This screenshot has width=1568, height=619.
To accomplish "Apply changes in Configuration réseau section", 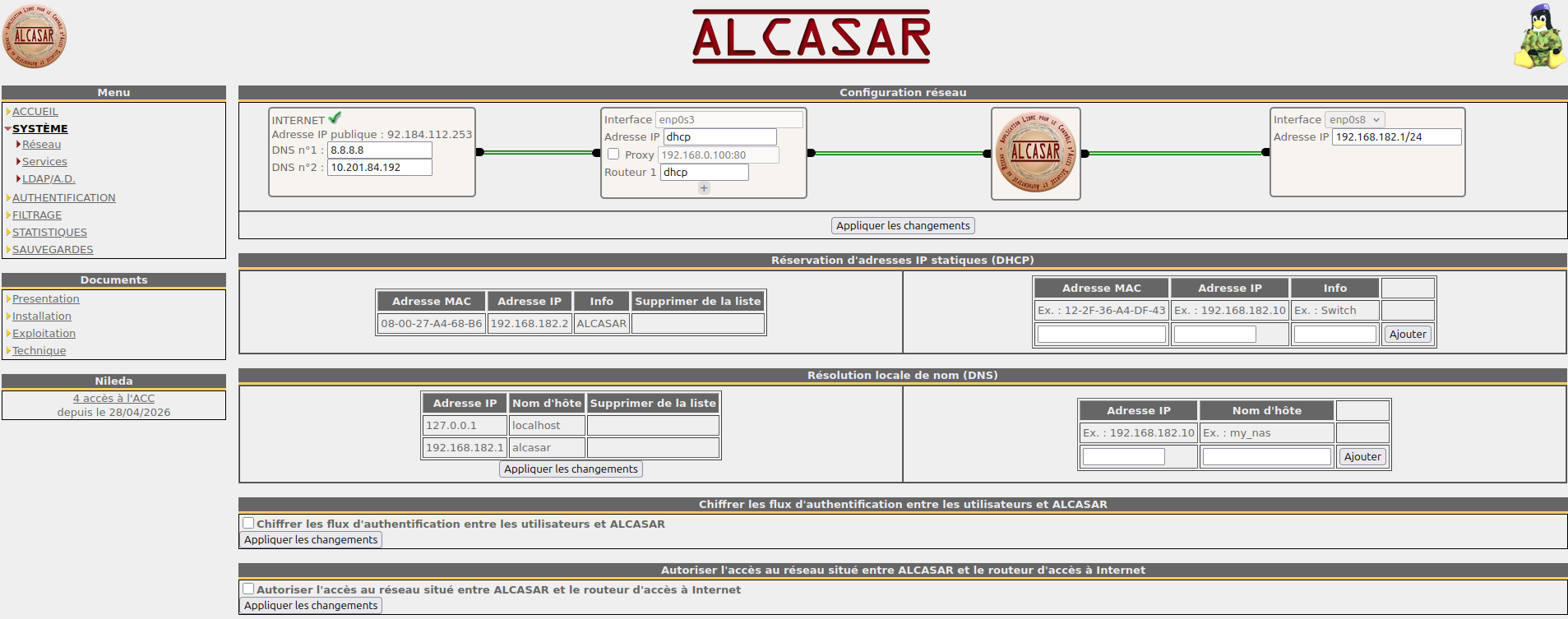I will pos(903,225).
